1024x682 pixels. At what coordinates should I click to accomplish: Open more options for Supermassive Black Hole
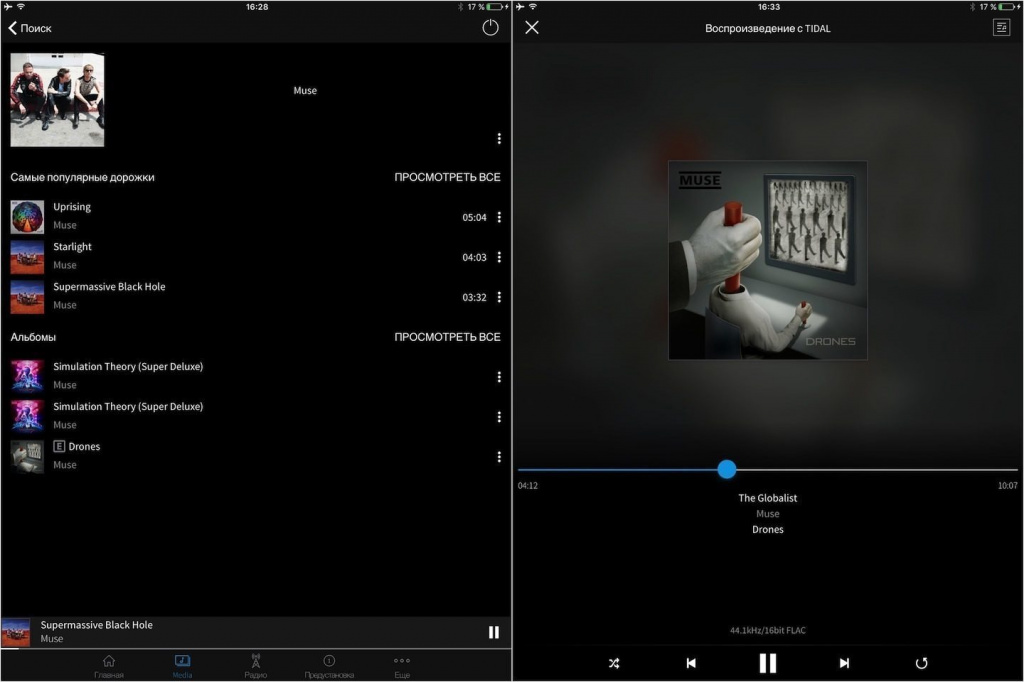(499, 297)
